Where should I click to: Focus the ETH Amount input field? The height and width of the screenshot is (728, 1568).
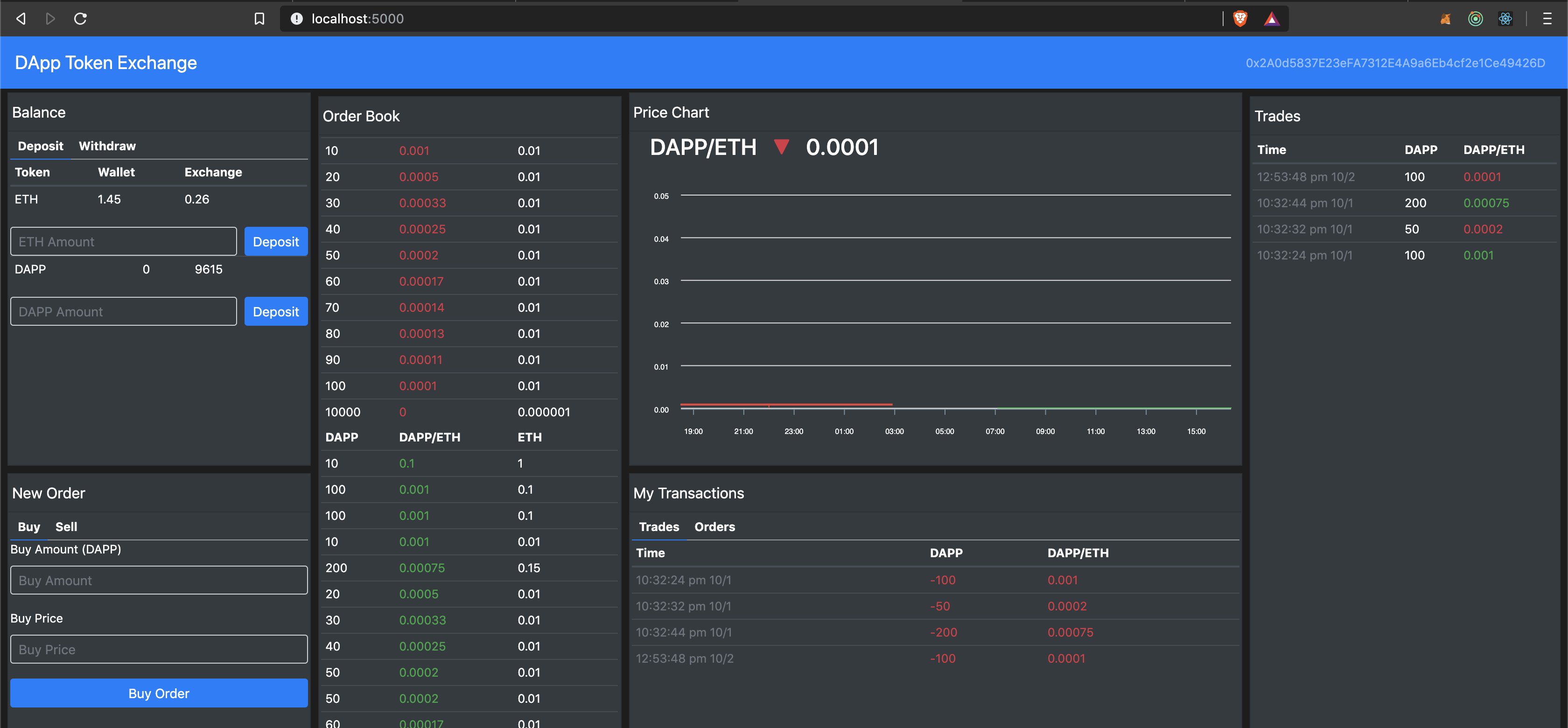click(124, 242)
